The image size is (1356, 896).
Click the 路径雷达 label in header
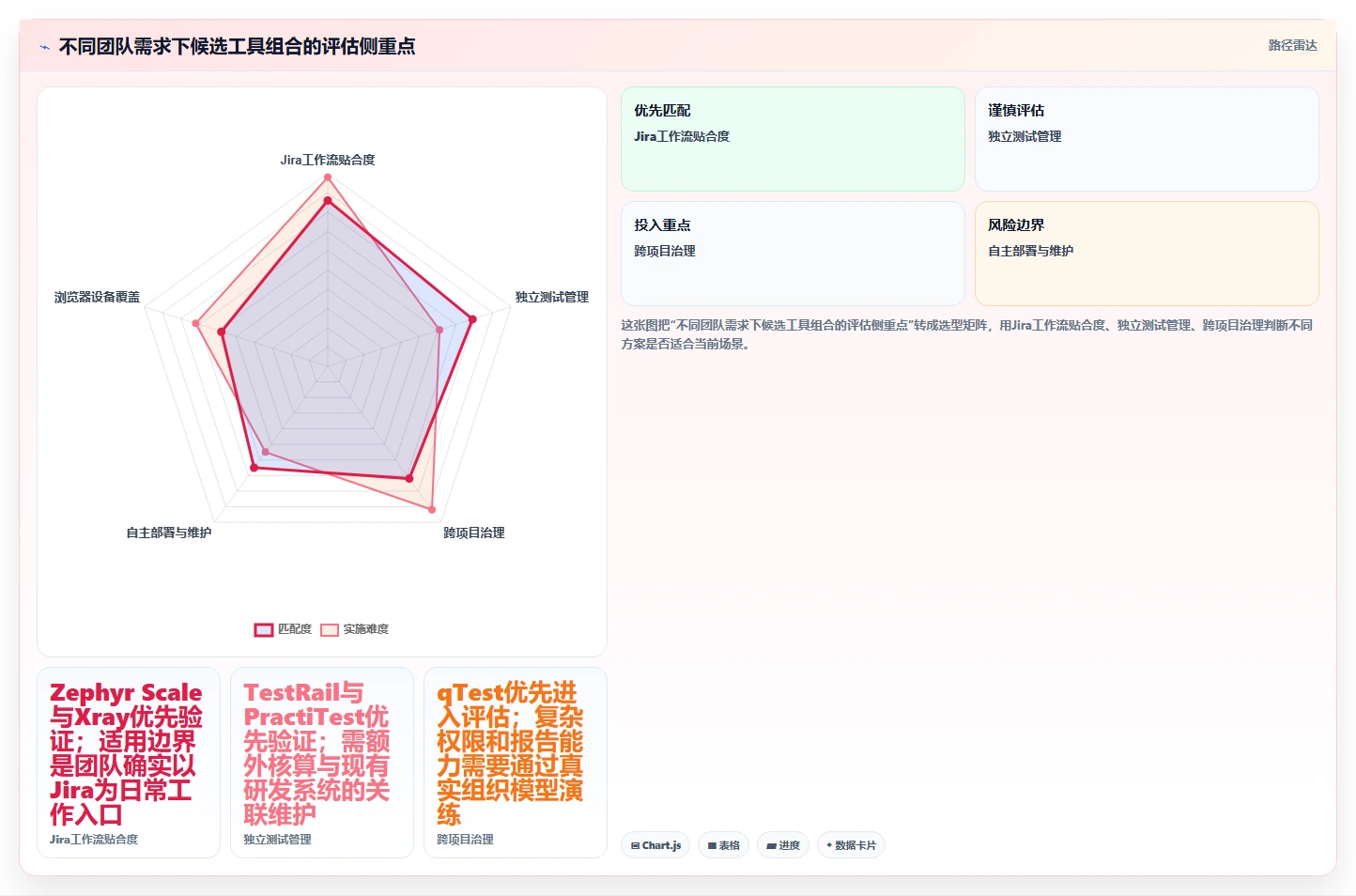coord(1292,45)
